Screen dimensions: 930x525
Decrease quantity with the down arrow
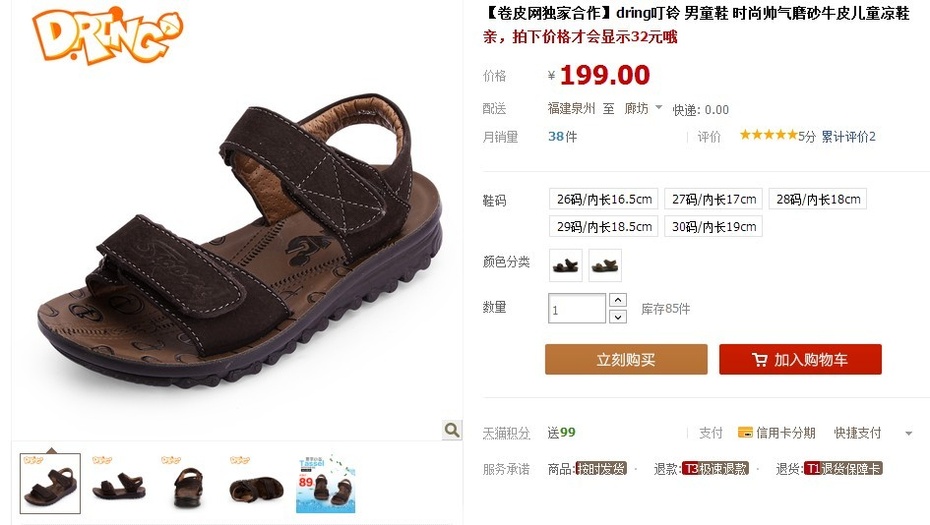[x=618, y=317]
